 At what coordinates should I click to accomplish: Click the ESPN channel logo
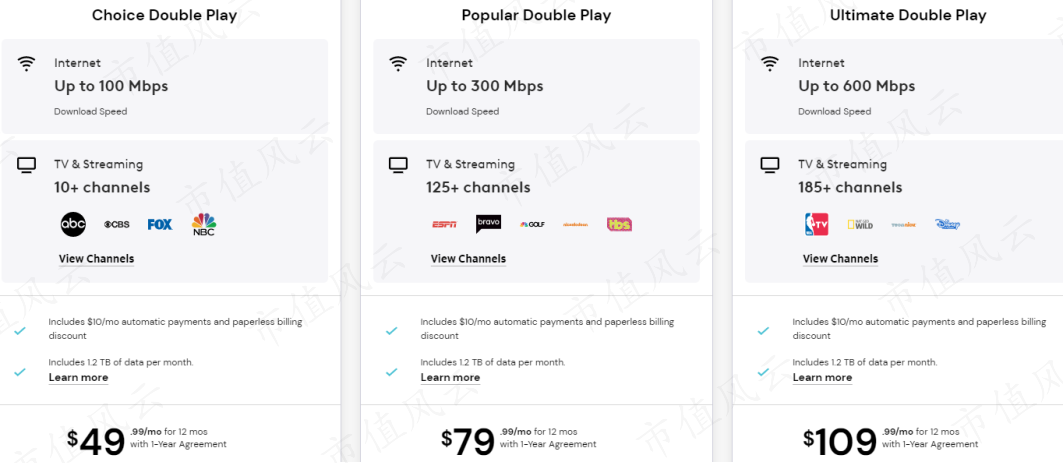click(444, 224)
